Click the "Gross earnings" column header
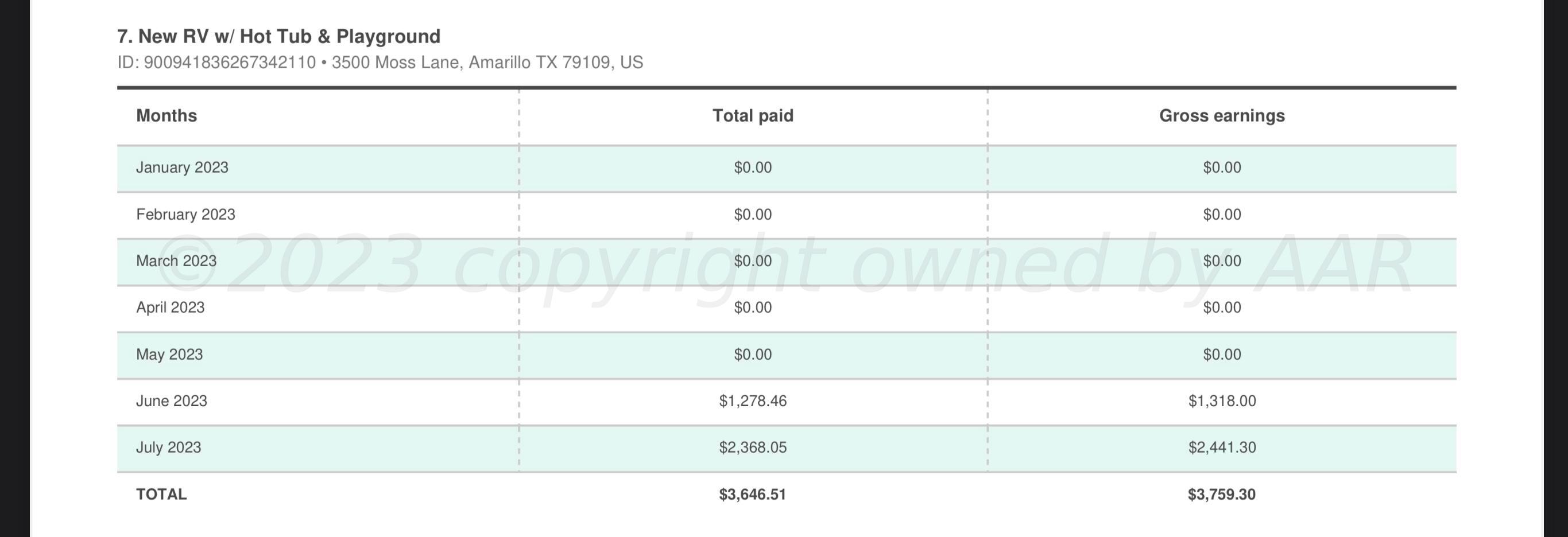Viewport: 1568px width, 537px height. (1221, 115)
